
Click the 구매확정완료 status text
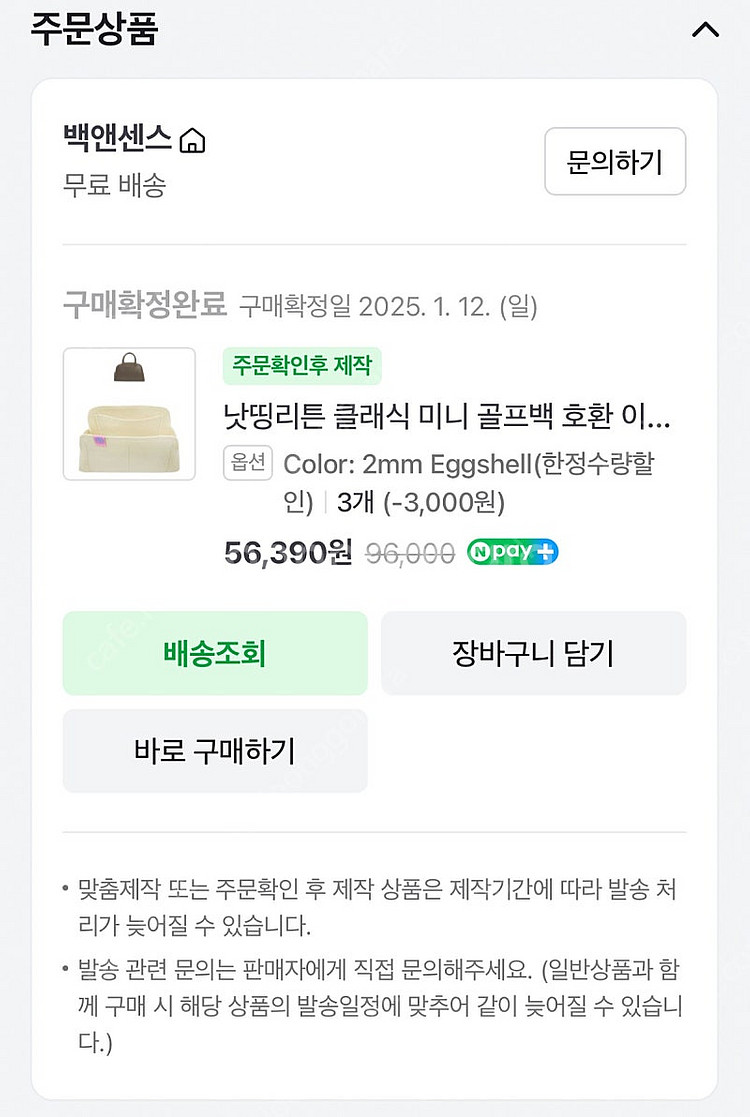tap(145, 303)
